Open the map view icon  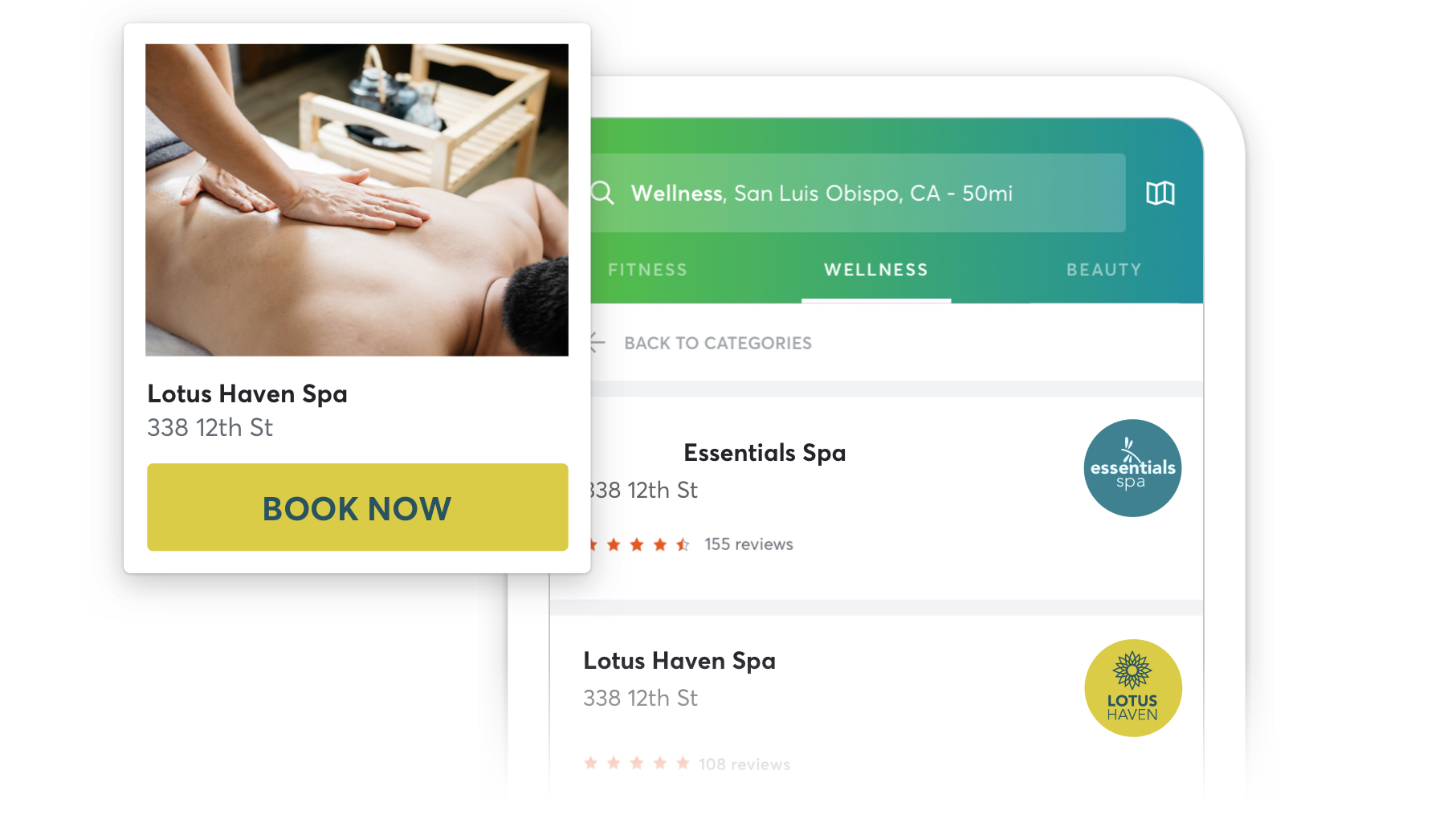tap(1160, 193)
